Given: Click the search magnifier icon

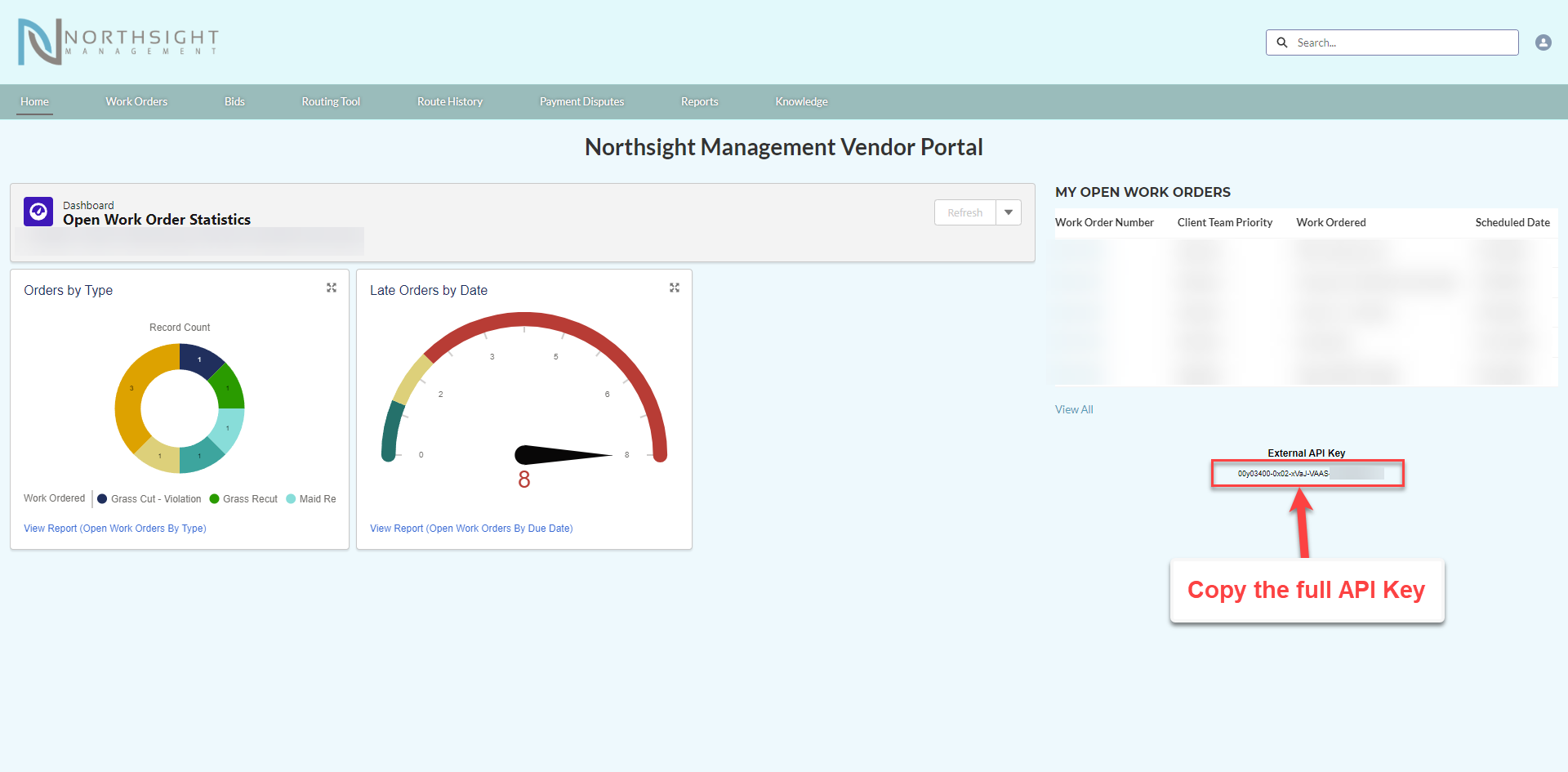Looking at the screenshot, I should pos(1282,42).
